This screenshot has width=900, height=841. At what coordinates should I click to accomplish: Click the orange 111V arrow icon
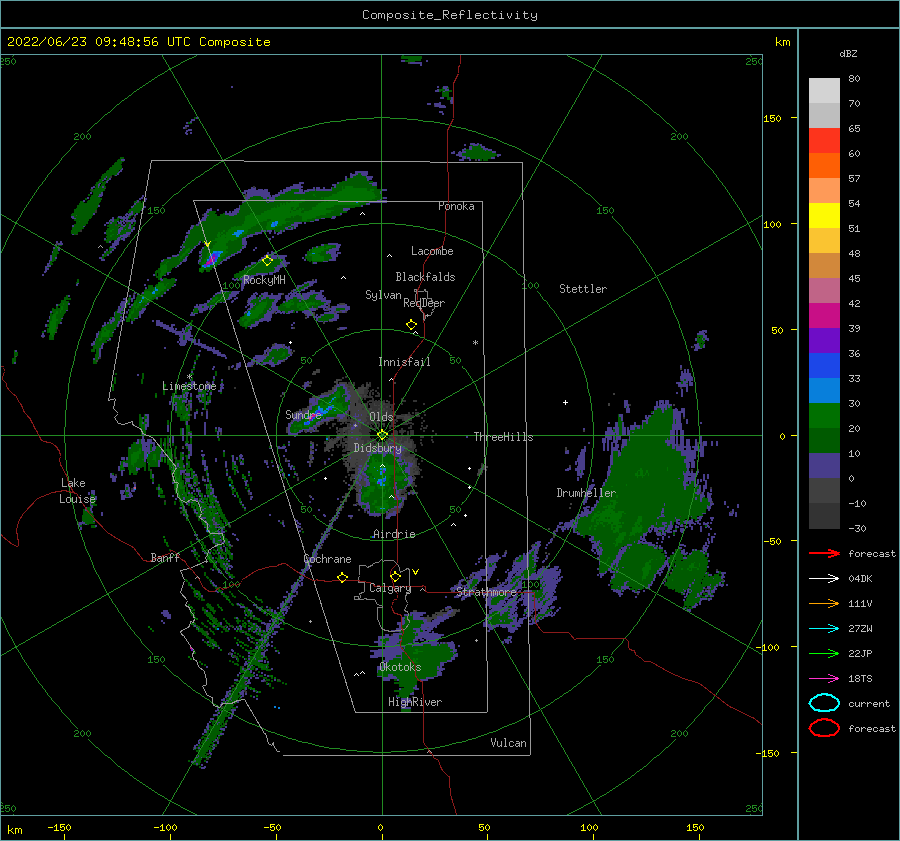click(x=824, y=603)
